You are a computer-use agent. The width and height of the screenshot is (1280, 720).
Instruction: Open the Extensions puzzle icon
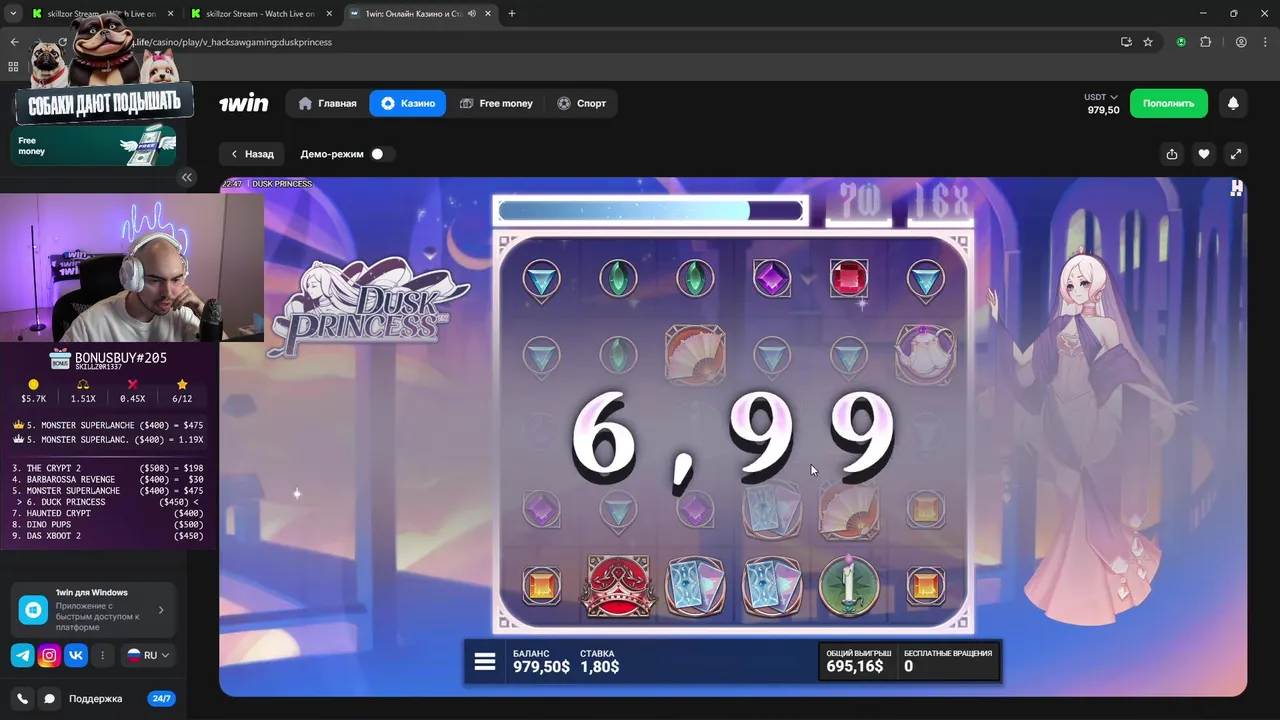pos(1205,42)
